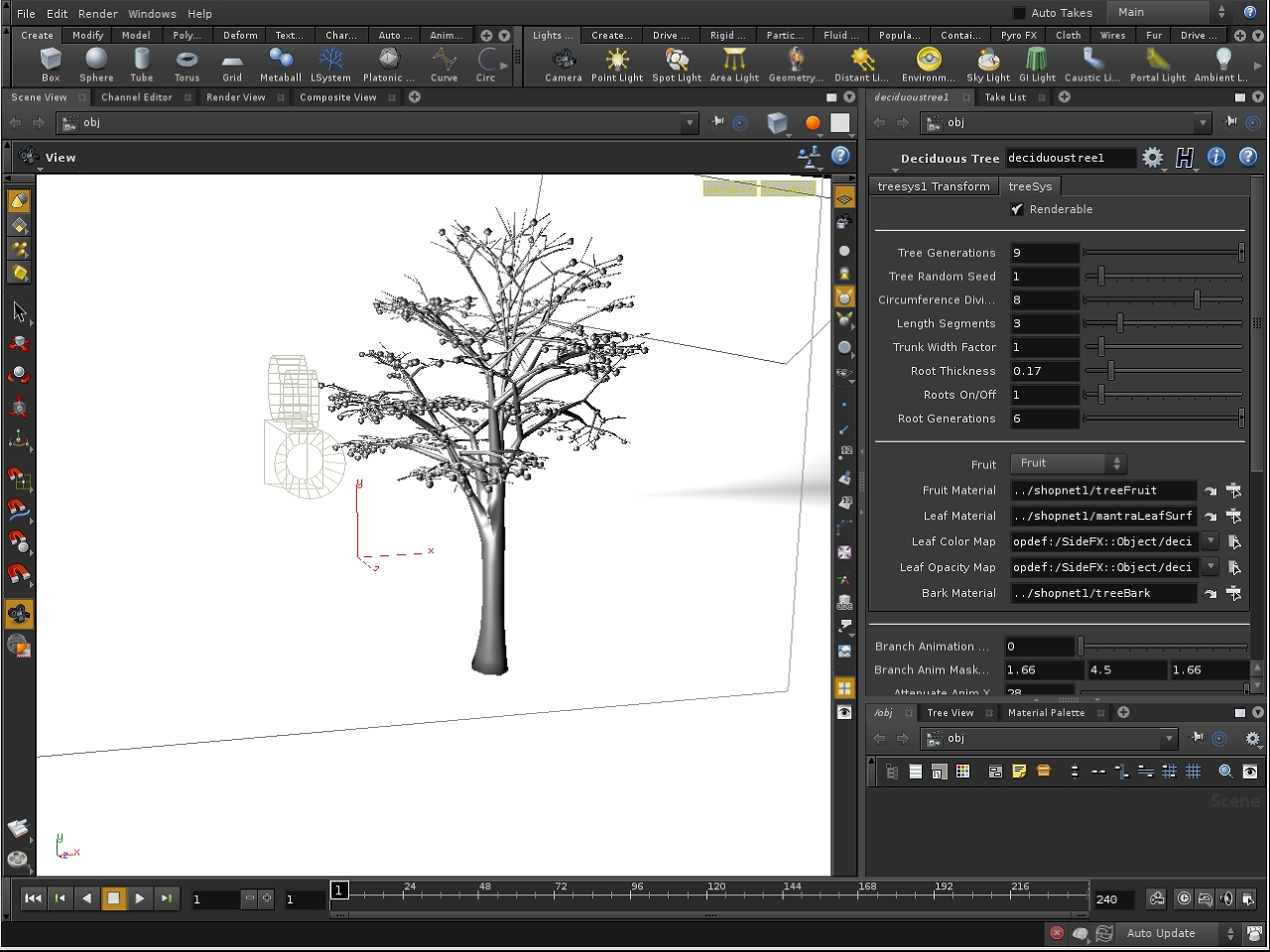Toggle the pin on the parameter pane
The width and height of the screenshot is (1270, 952).
click(1231, 122)
